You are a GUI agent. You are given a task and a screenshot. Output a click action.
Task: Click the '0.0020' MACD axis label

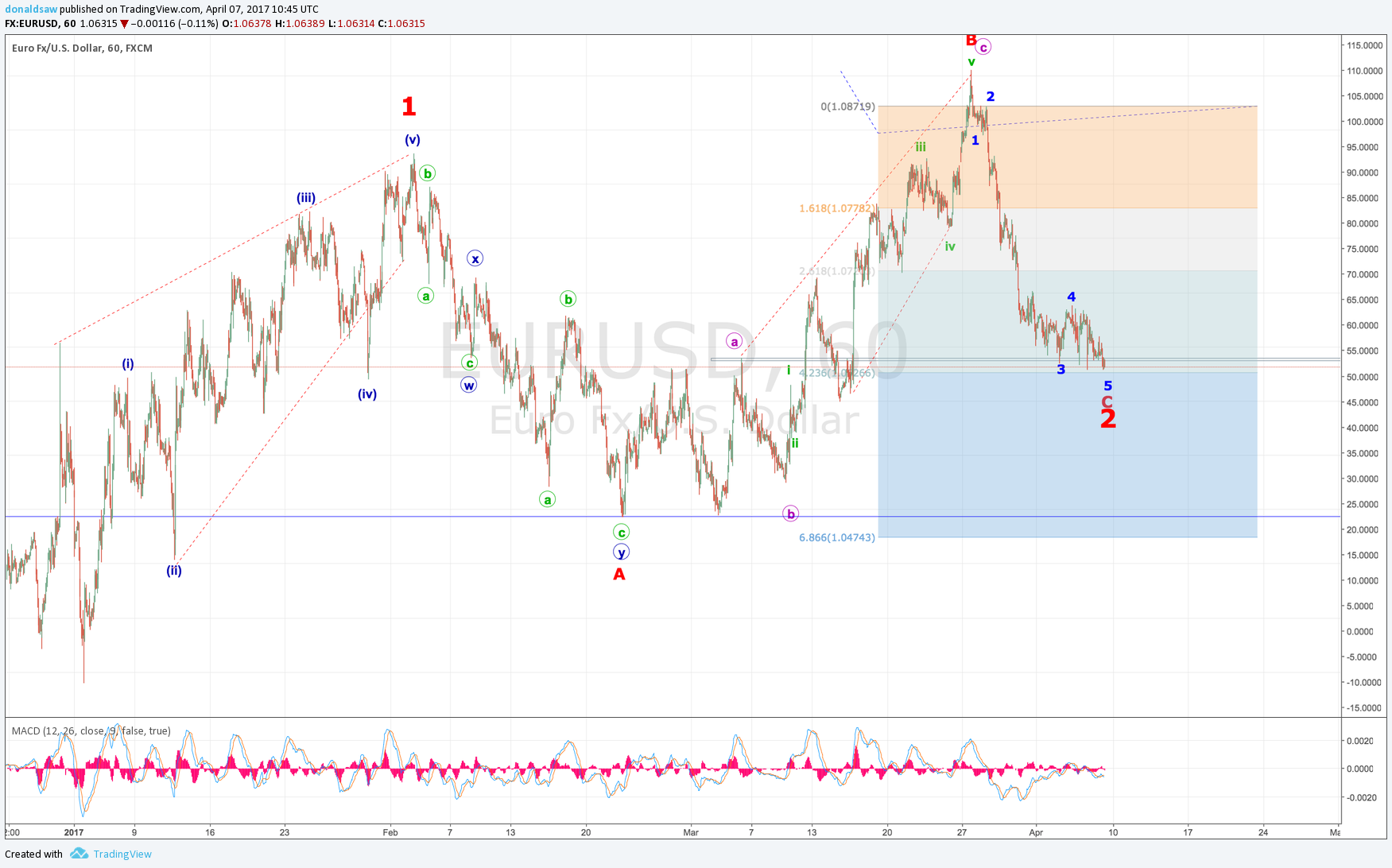(1360, 740)
